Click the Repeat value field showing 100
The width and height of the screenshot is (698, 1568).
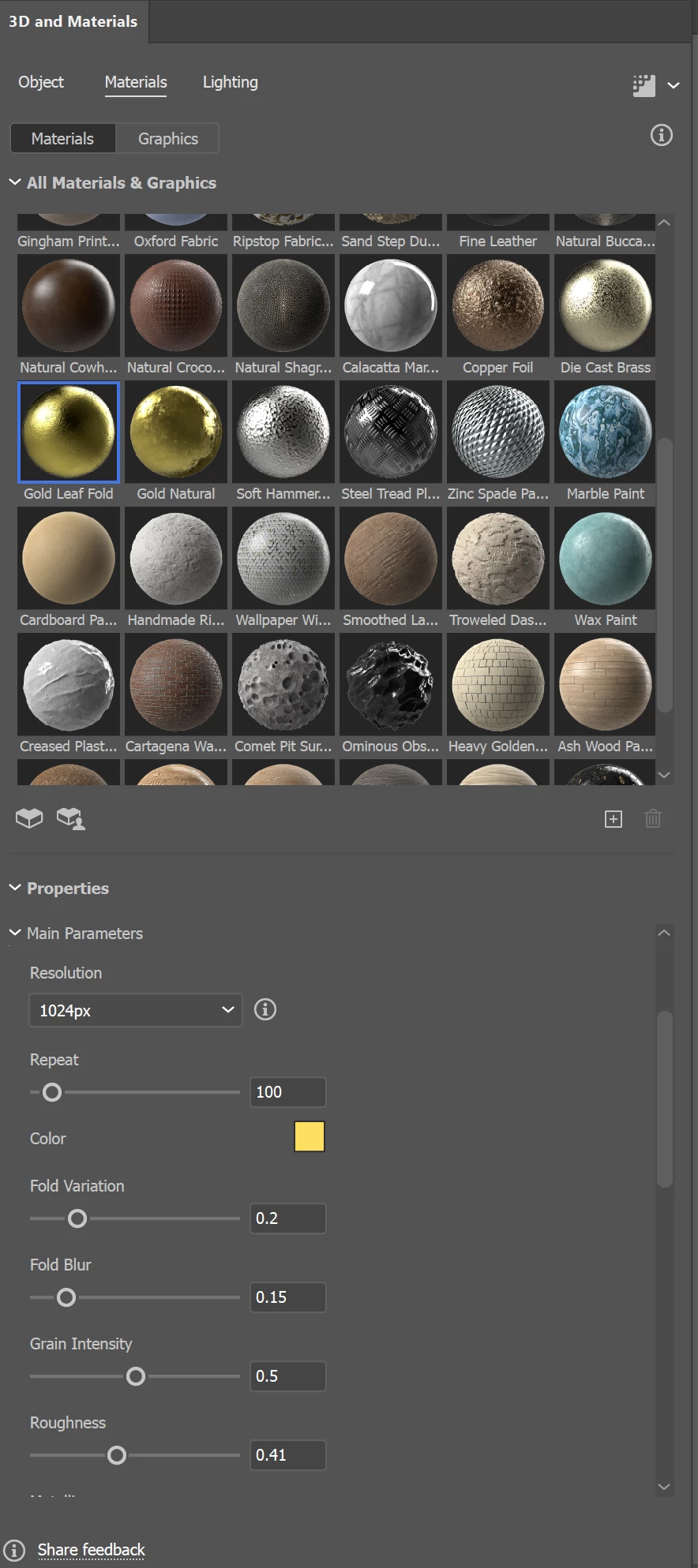[288, 1092]
